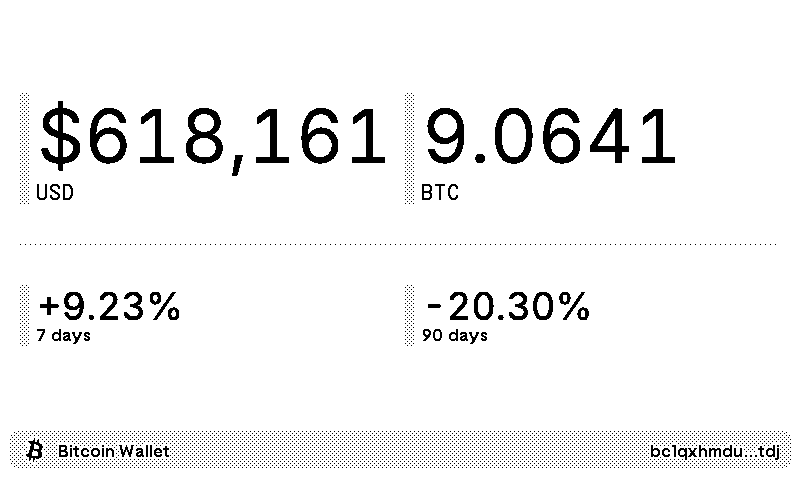Select the USD currency label
Image resolution: width=800 pixels, height=480 pixels.
click(55, 193)
